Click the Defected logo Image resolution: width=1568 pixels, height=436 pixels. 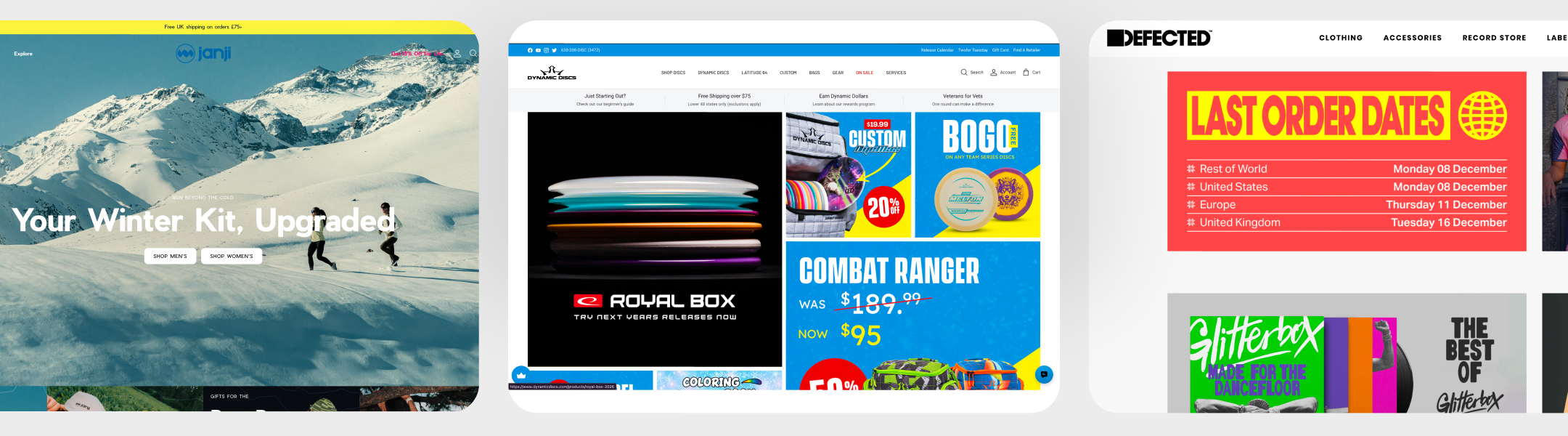1159,38
